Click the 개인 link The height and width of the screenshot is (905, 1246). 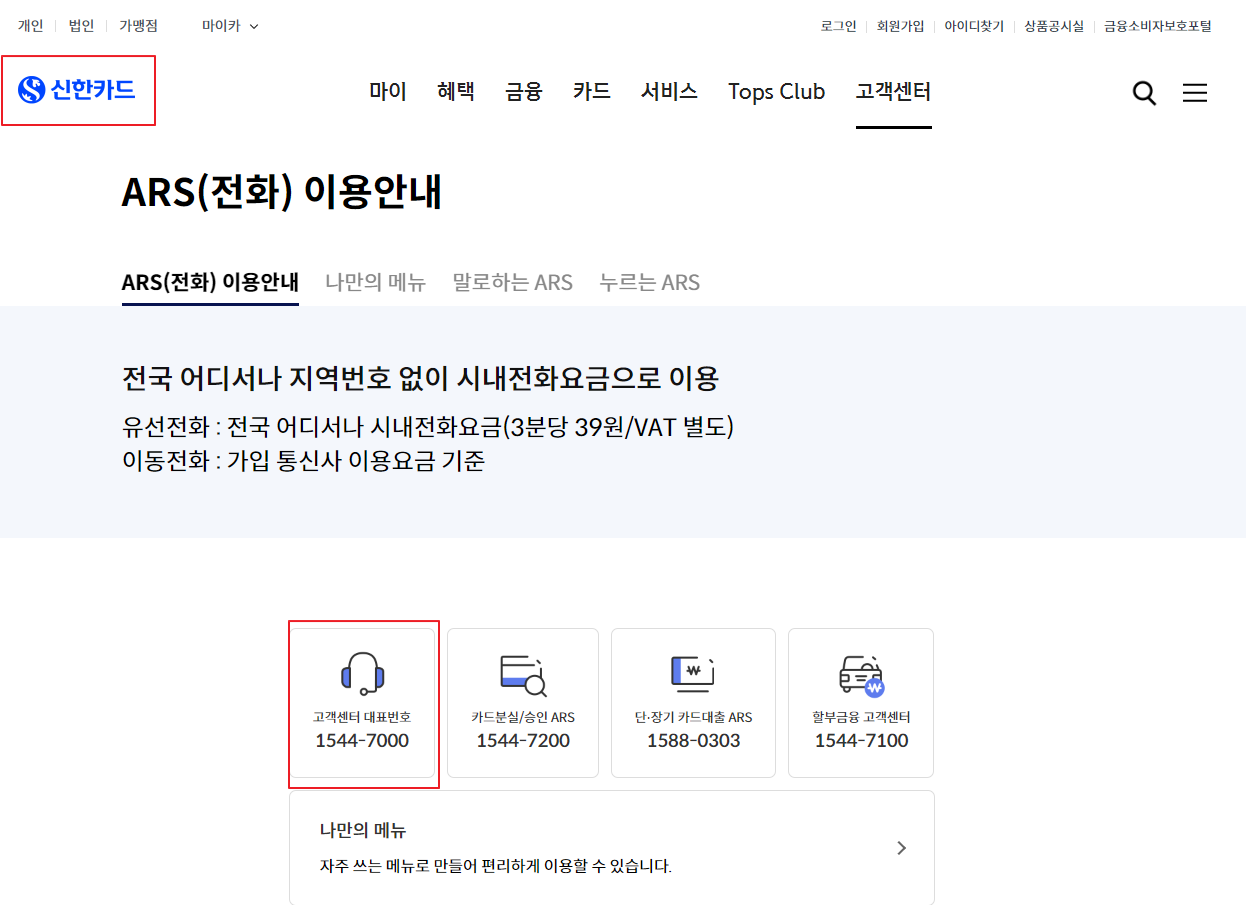pyautogui.click(x=30, y=26)
